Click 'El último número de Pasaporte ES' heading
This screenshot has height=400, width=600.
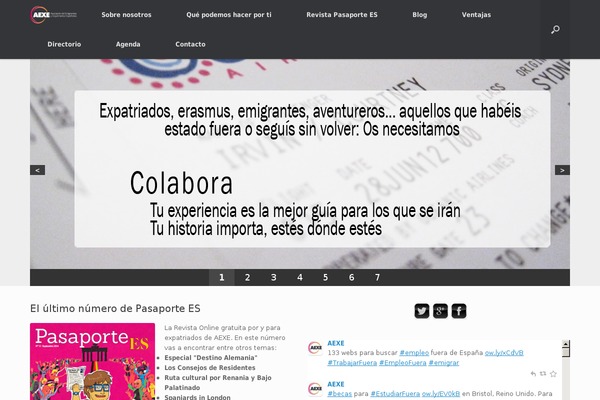click(115, 309)
